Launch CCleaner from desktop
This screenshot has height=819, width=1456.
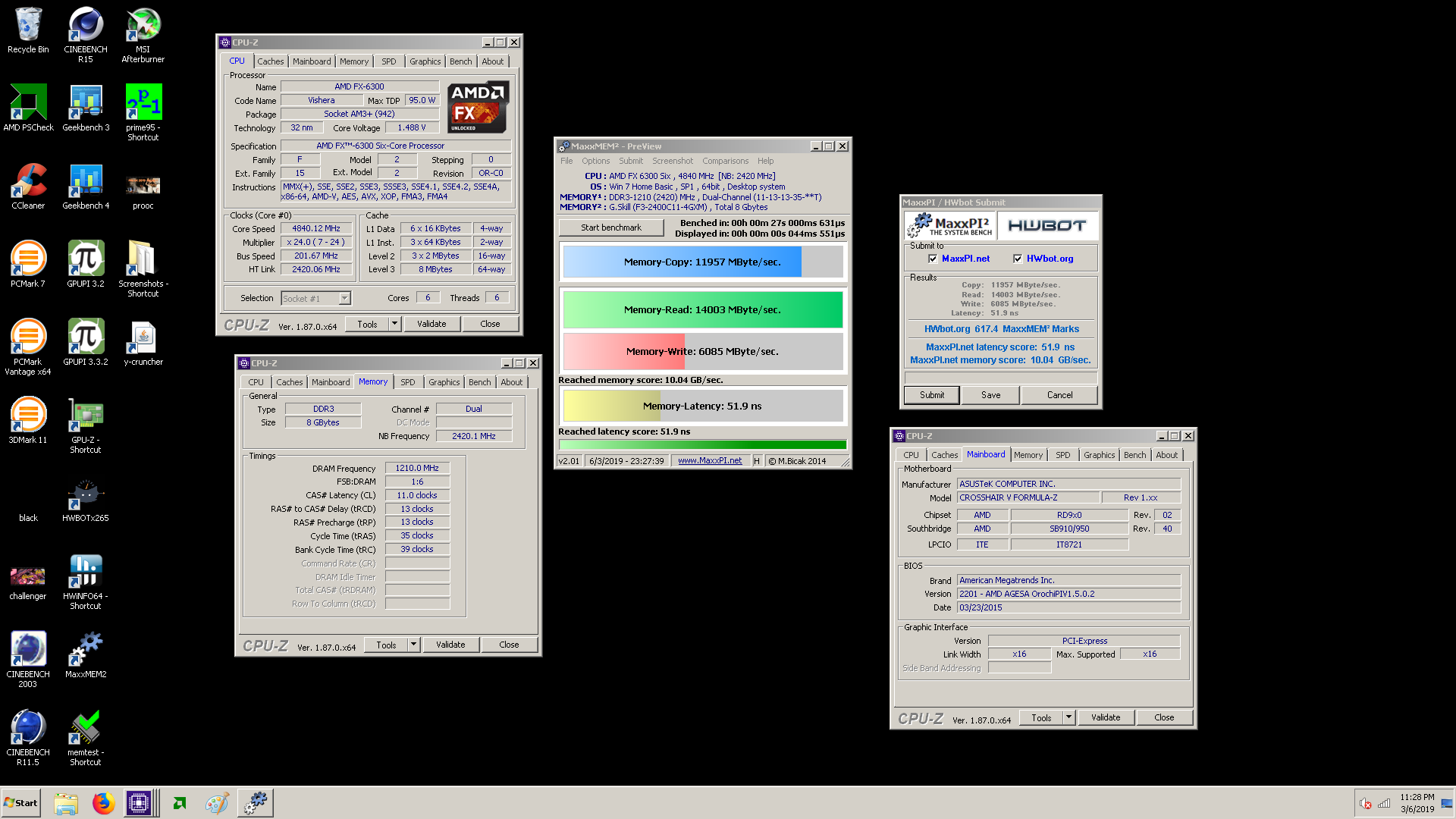pyautogui.click(x=28, y=187)
